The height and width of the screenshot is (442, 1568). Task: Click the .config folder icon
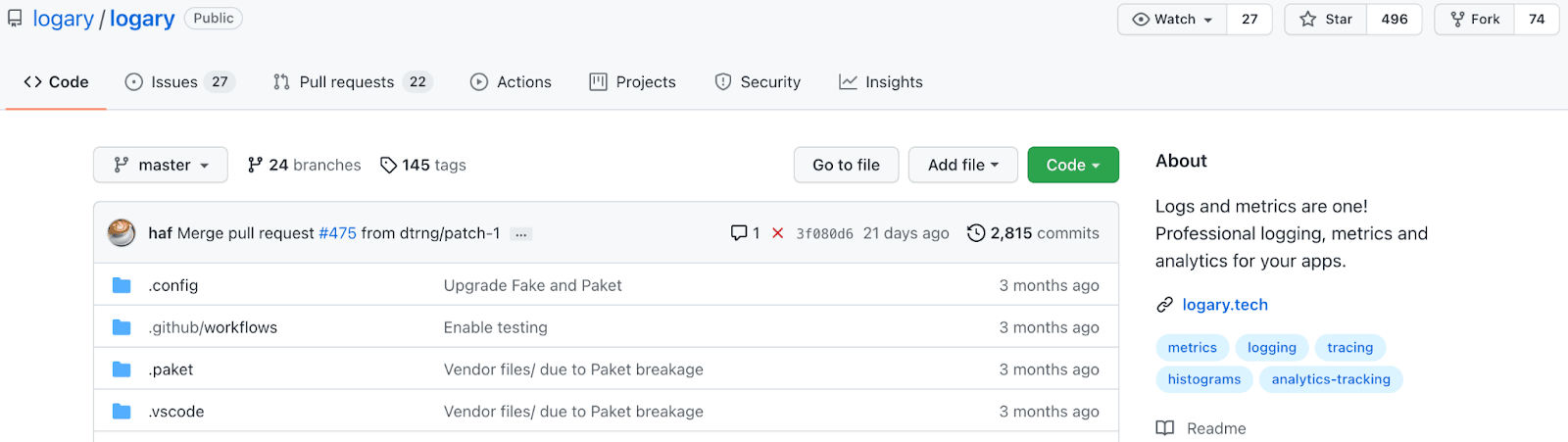(122, 285)
